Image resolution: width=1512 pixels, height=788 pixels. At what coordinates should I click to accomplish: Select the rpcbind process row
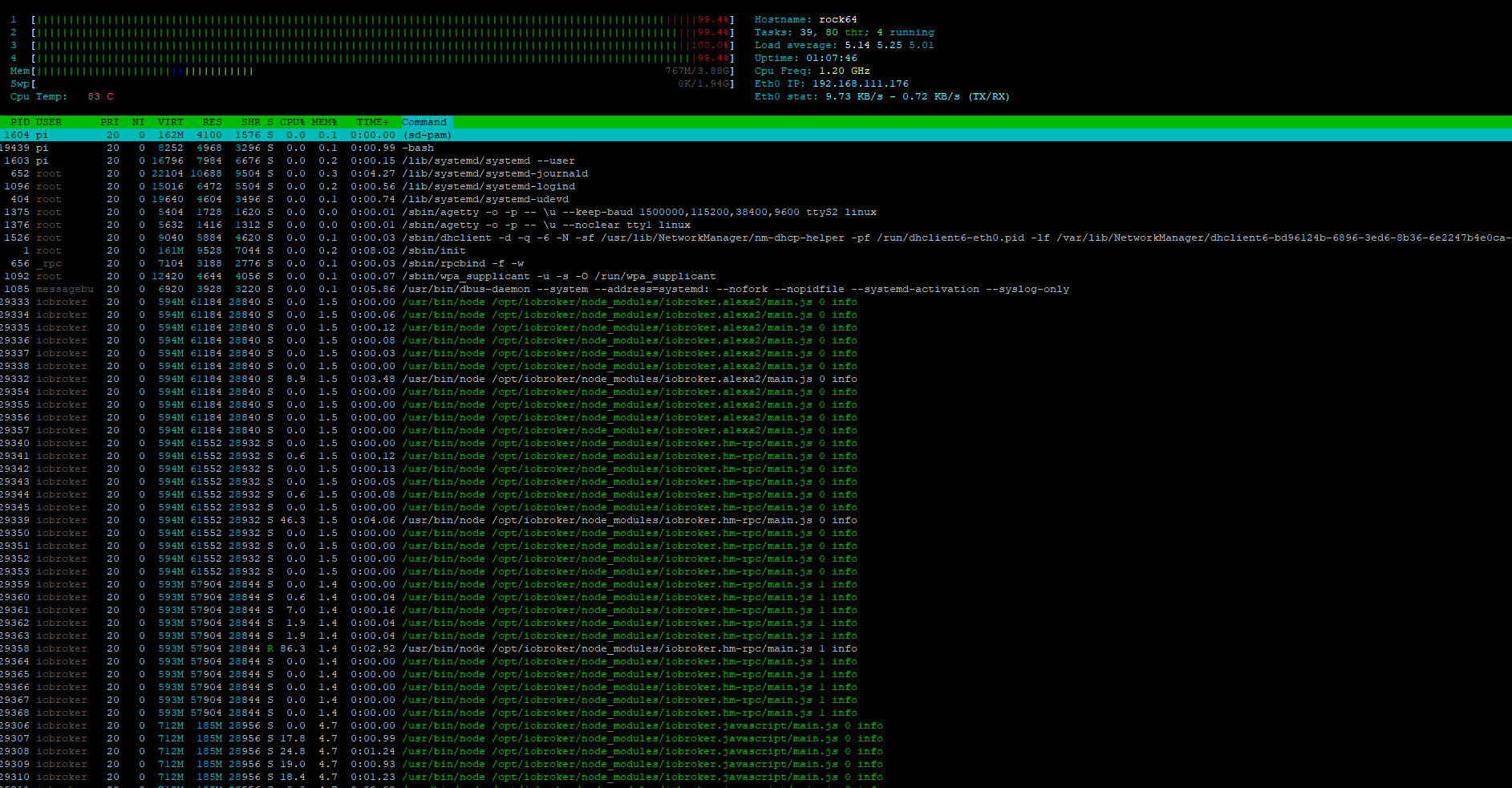756,263
